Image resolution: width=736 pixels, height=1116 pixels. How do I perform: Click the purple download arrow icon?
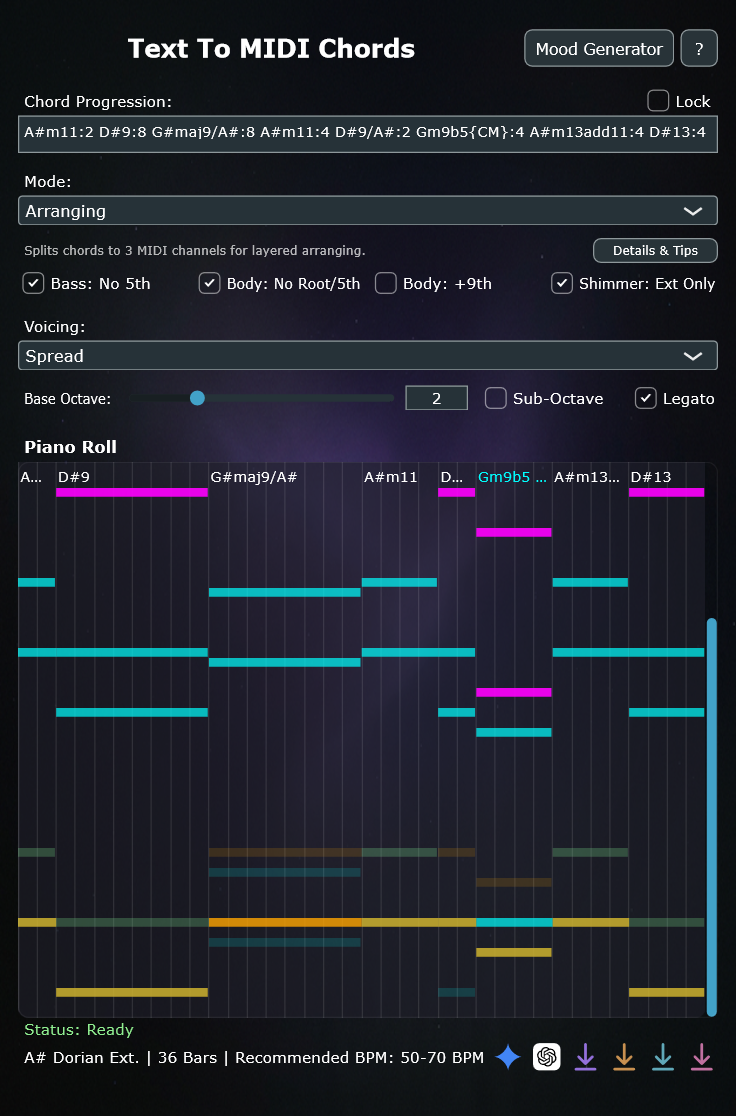tap(585, 1057)
